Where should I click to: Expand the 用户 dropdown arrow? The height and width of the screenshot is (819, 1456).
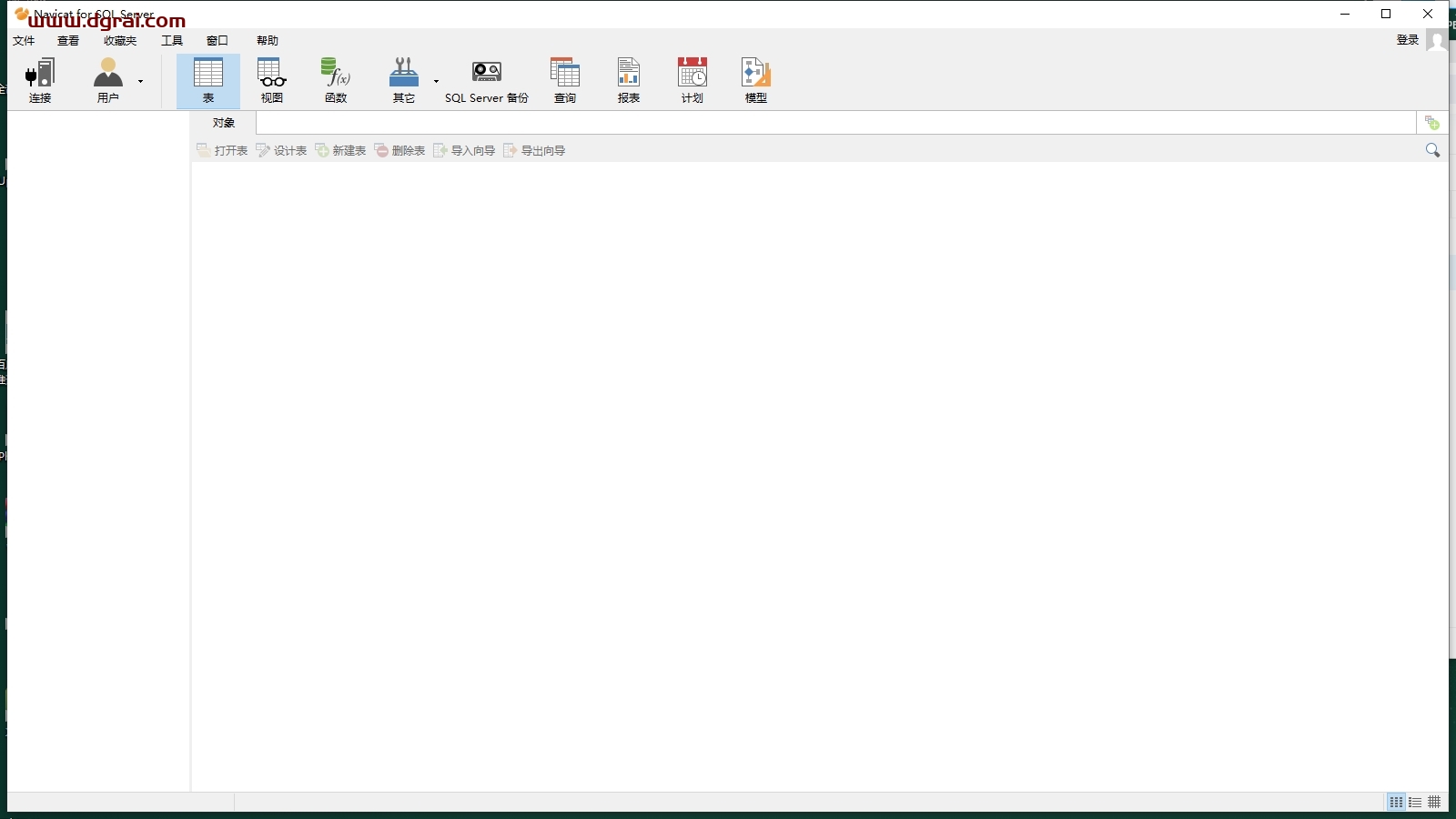pyautogui.click(x=141, y=81)
